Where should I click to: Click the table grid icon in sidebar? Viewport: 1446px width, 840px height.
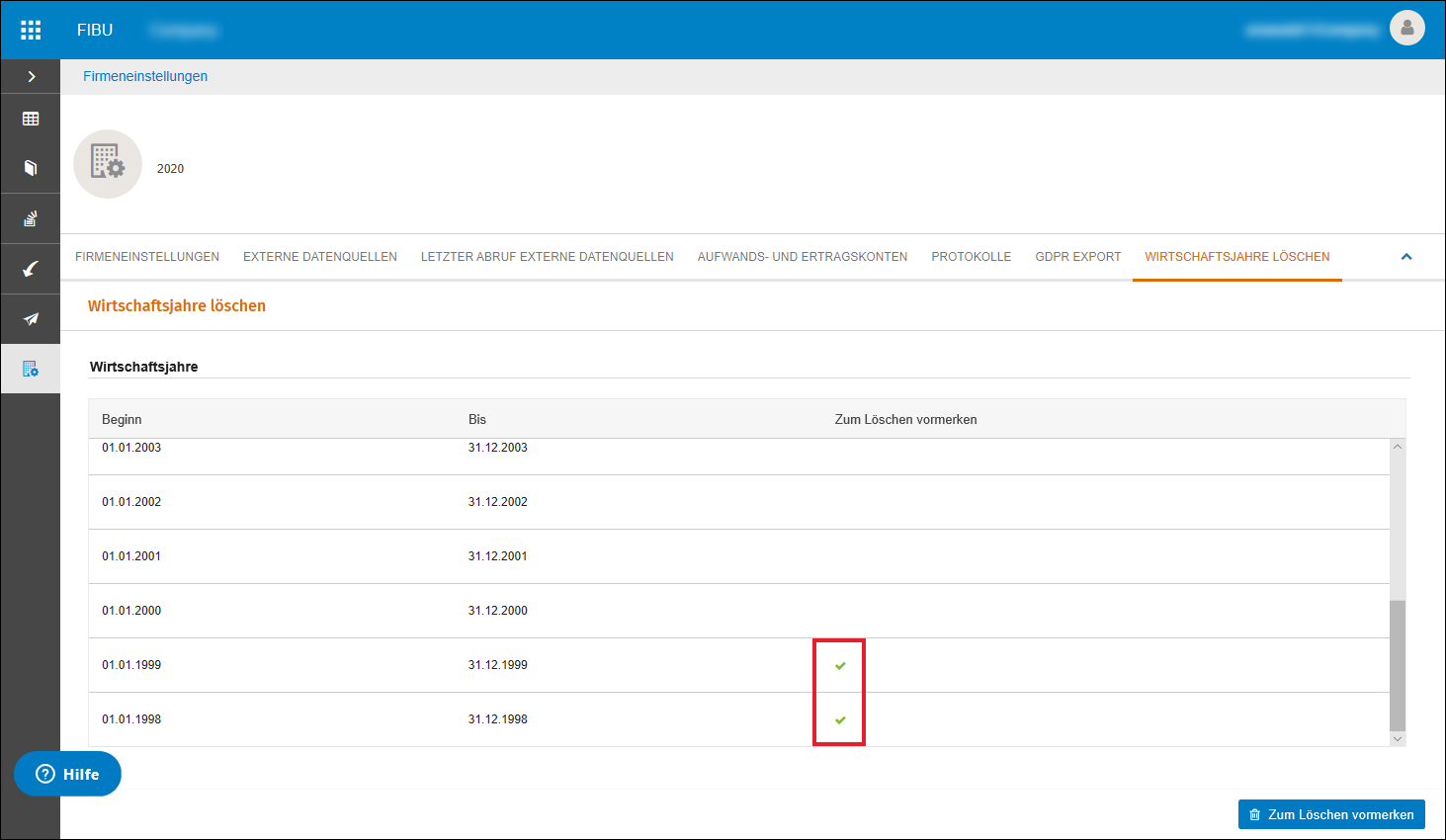31,119
